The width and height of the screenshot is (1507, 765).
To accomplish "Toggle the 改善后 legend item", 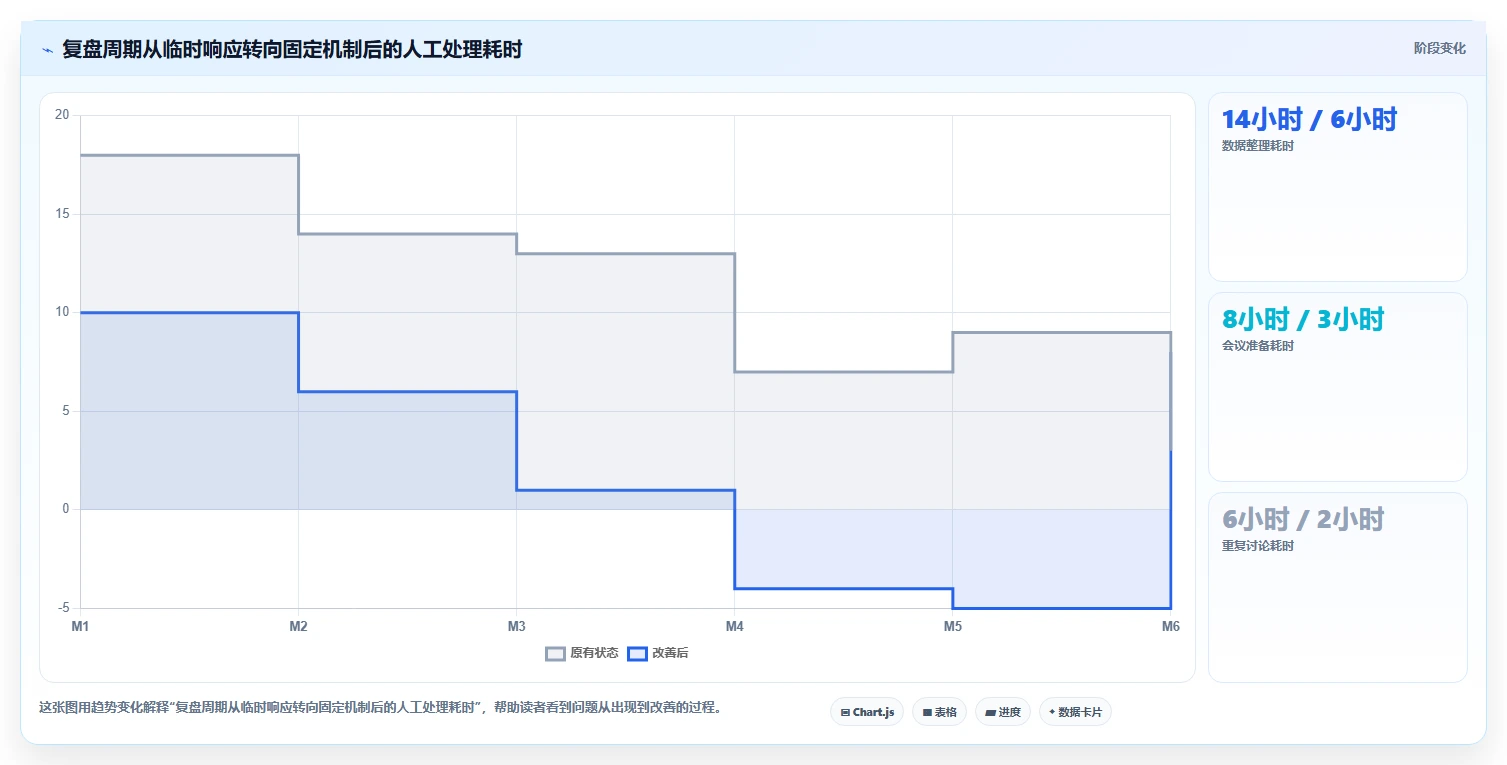I will coord(658,653).
